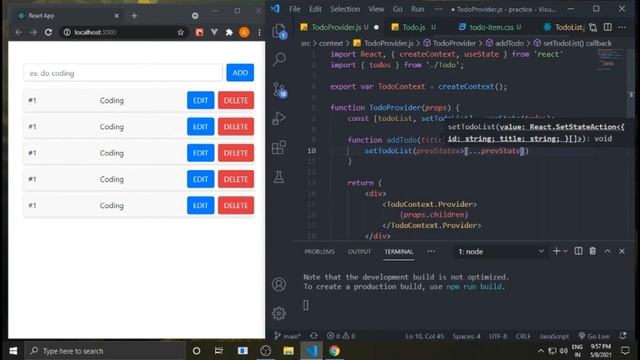Open Task View on the taskbar
Image resolution: width=640 pixels, height=360 pixels.
point(219,351)
